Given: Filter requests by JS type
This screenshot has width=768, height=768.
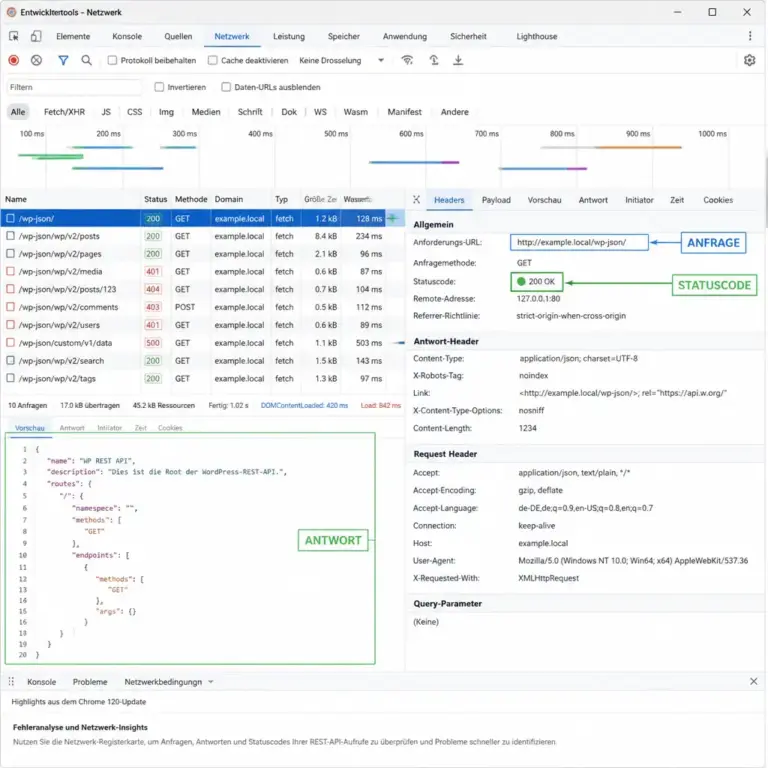Looking at the screenshot, I should (106, 112).
